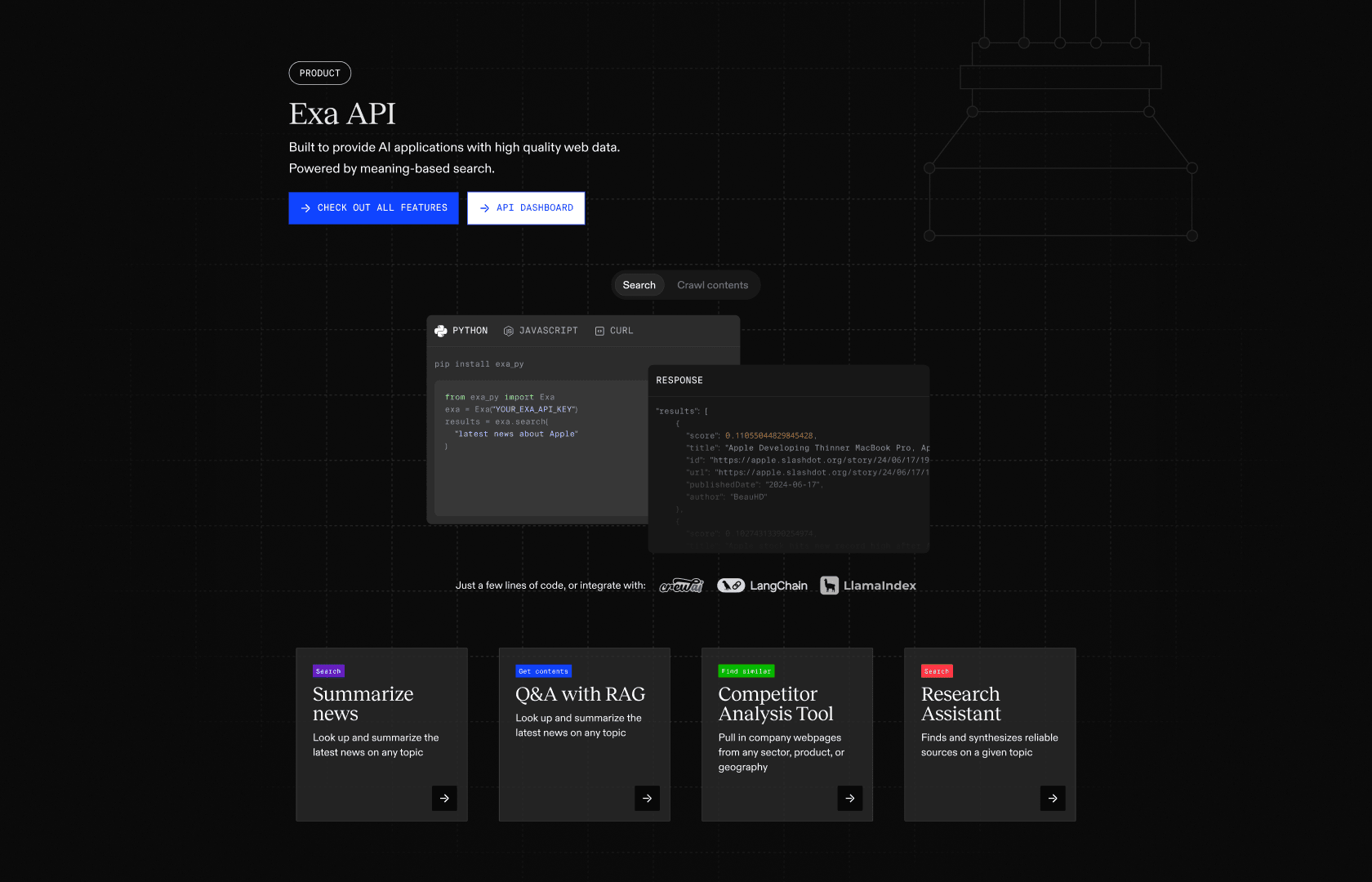Open Q&A with RAG via its arrow icon
The width and height of the screenshot is (1372, 882).
point(647,798)
